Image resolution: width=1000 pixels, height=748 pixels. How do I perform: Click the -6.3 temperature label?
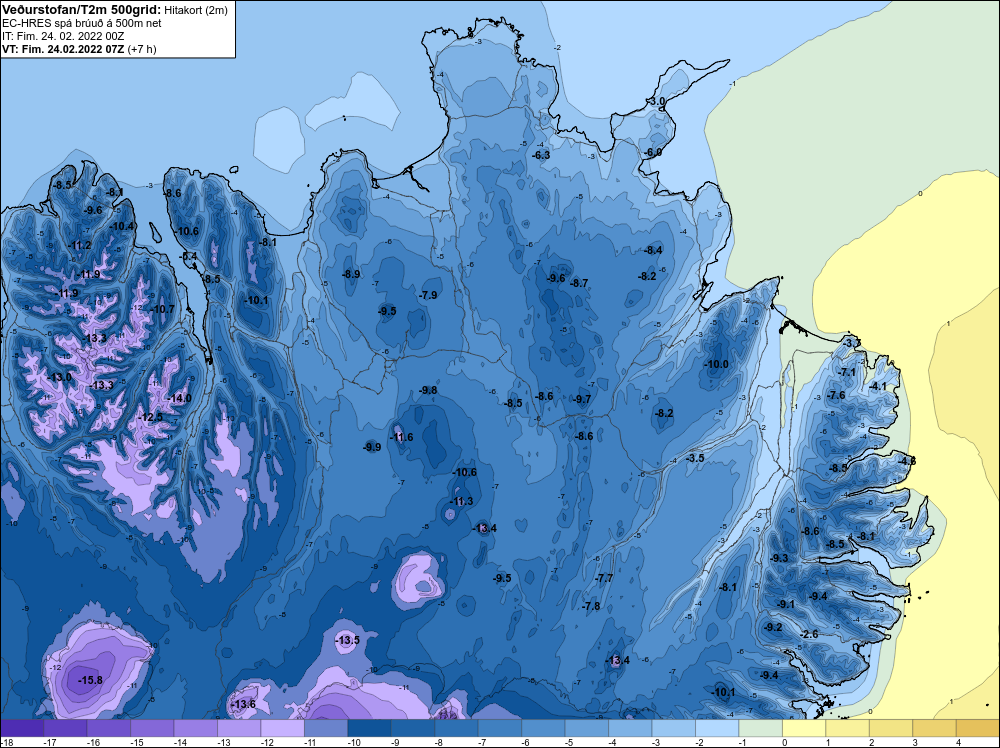[541, 155]
